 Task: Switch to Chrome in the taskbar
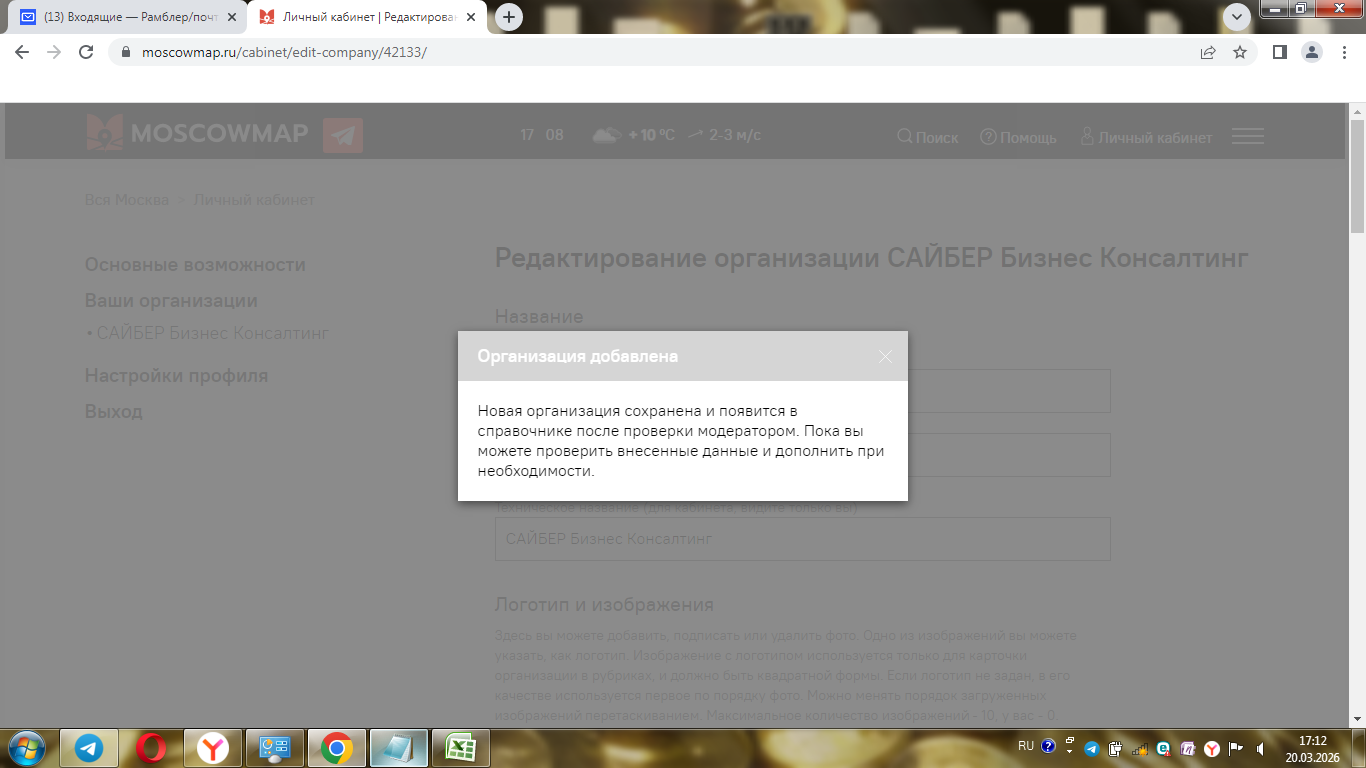(337, 747)
